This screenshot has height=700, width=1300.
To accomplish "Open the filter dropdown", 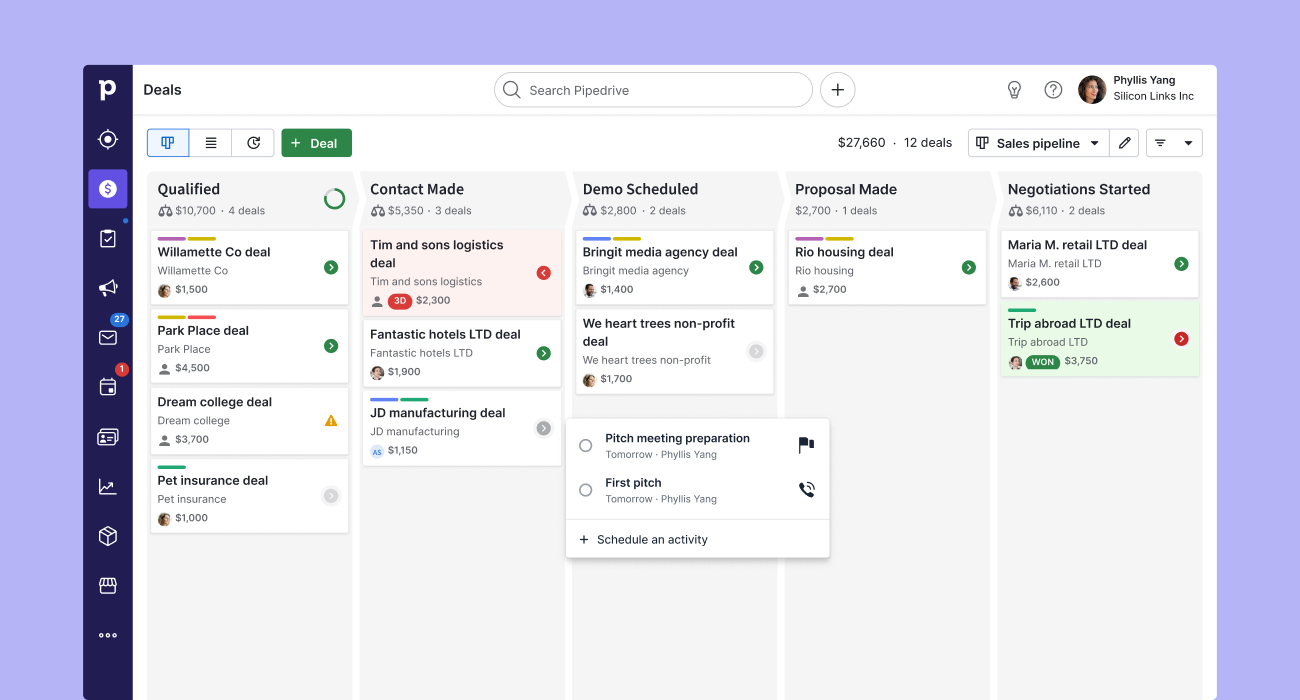I will [x=1174, y=143].
